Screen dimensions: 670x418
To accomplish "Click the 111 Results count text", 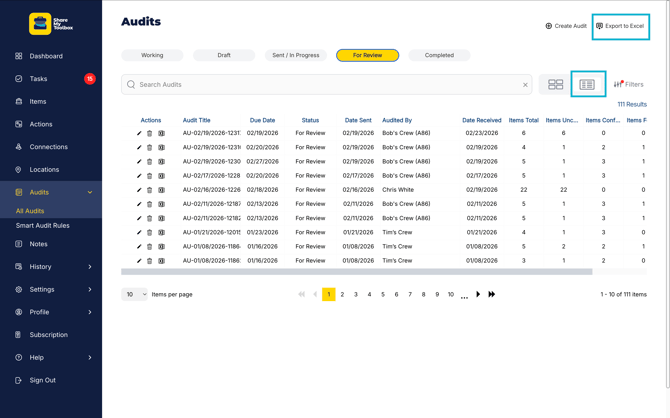I will click(x=632, y=104).
